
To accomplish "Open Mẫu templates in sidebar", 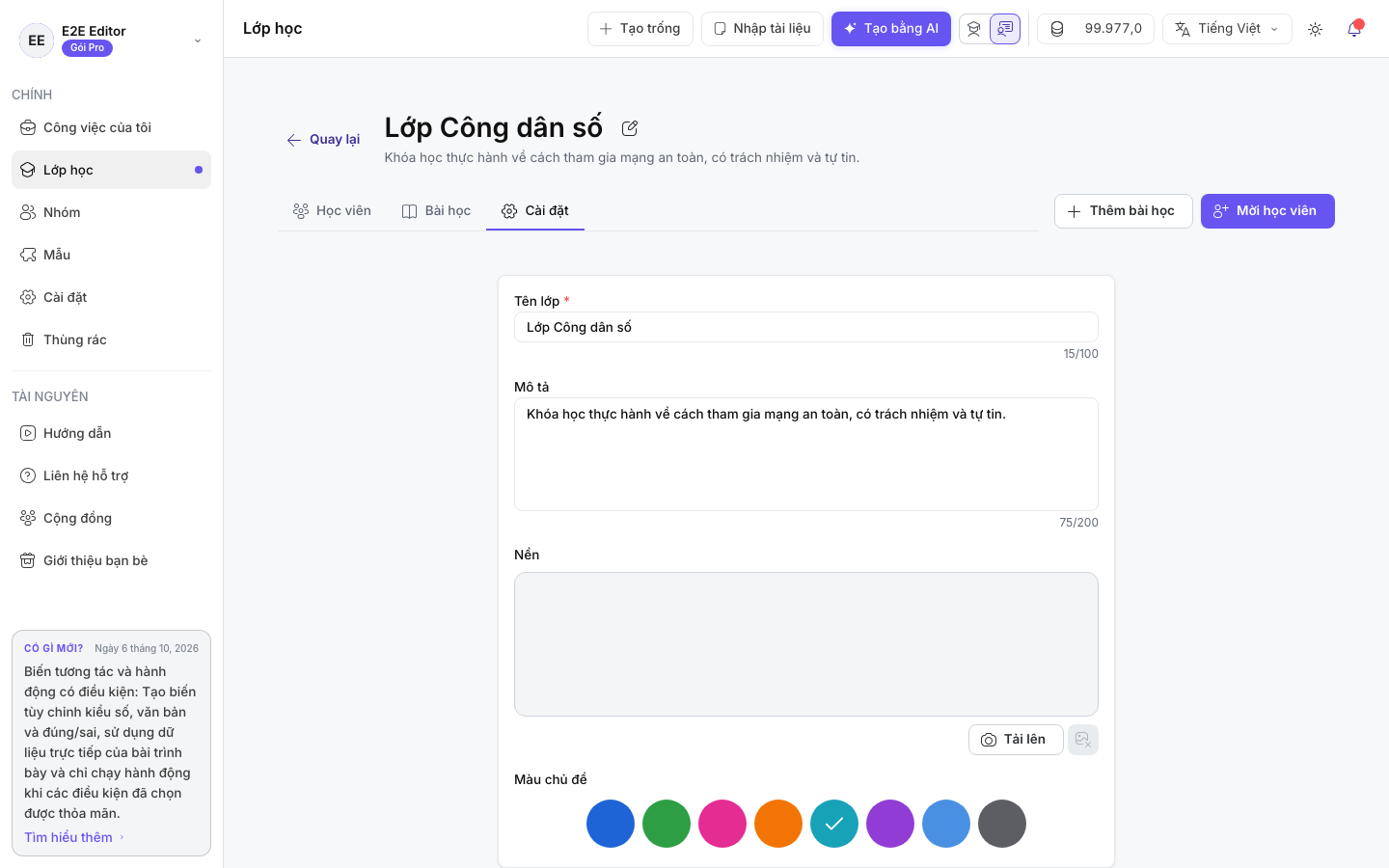I will click(x=111, y=255).
